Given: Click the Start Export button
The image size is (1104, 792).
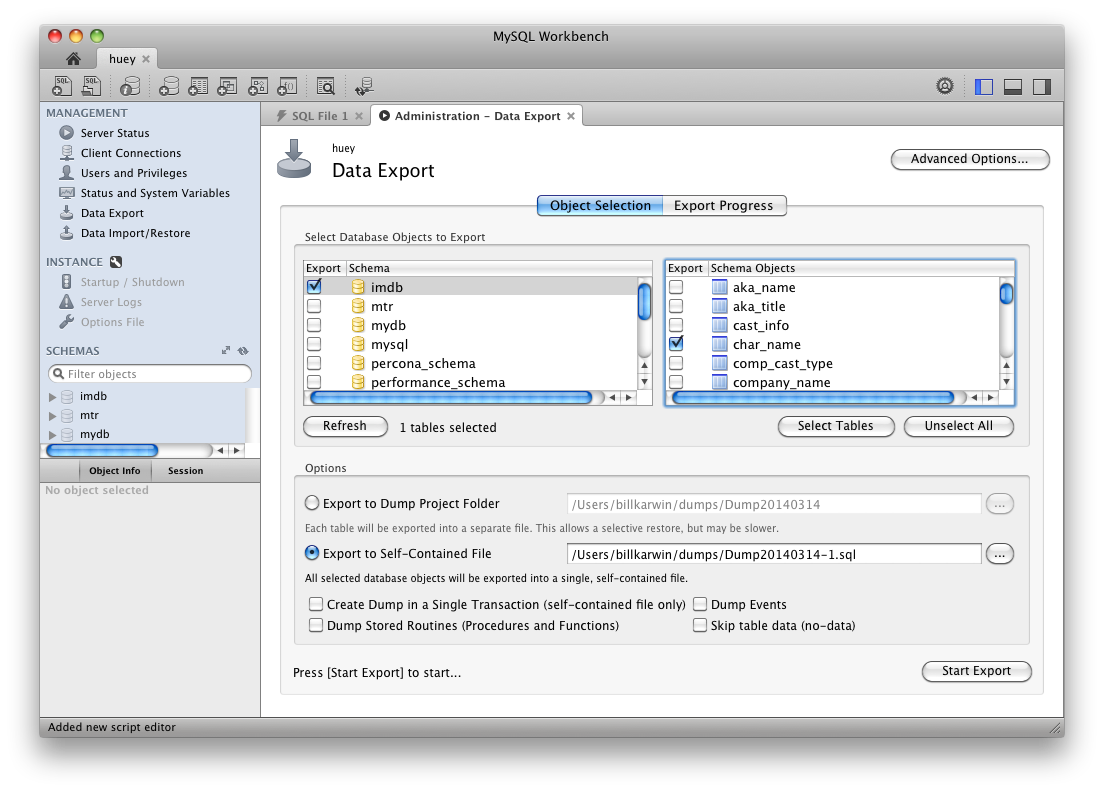Looking at the screenshot, I should [x=977, y=671].
